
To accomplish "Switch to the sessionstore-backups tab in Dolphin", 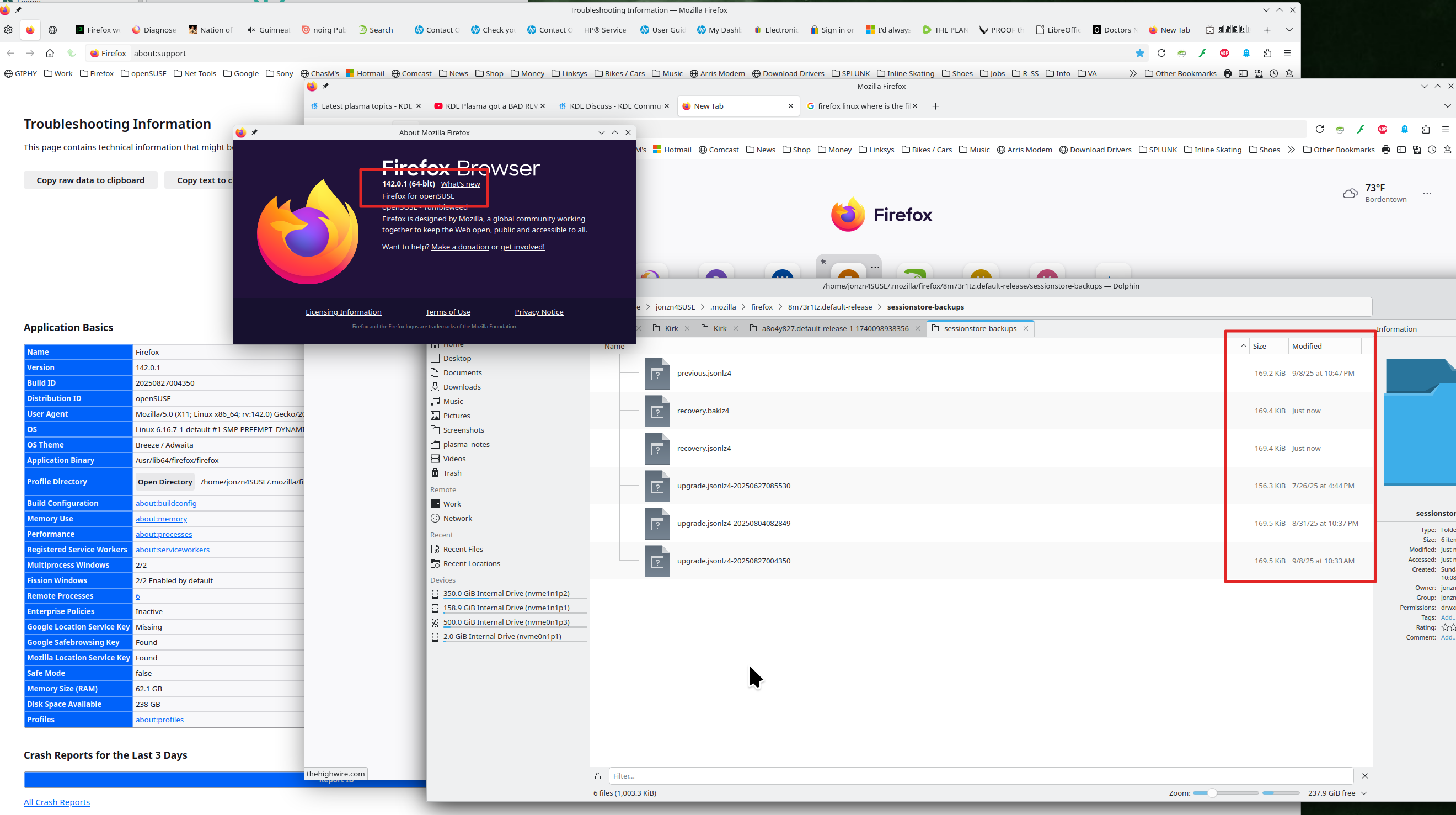I will (x=979, y=329).
